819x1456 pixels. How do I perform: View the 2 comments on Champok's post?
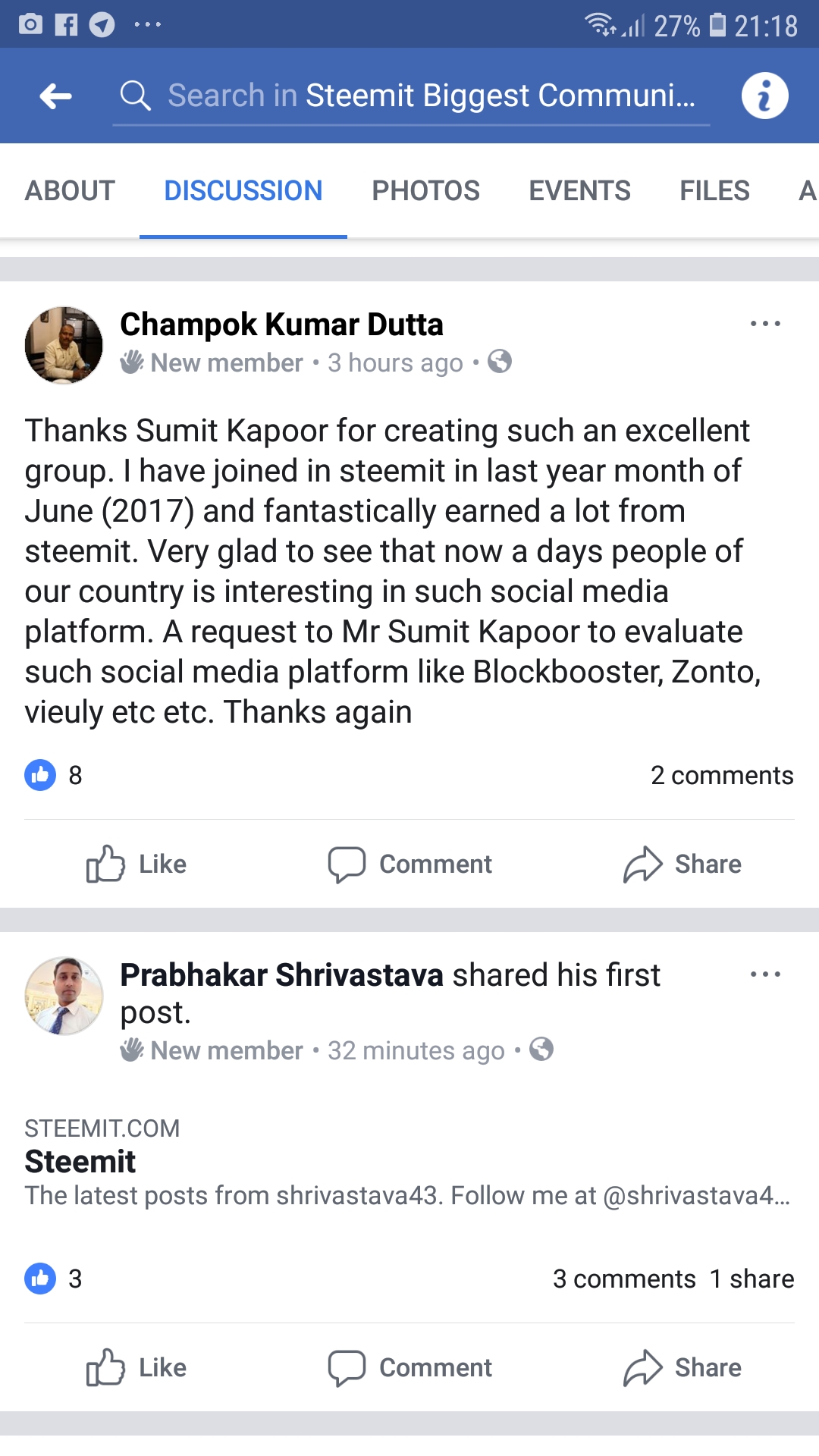click(x=721, y=775)
